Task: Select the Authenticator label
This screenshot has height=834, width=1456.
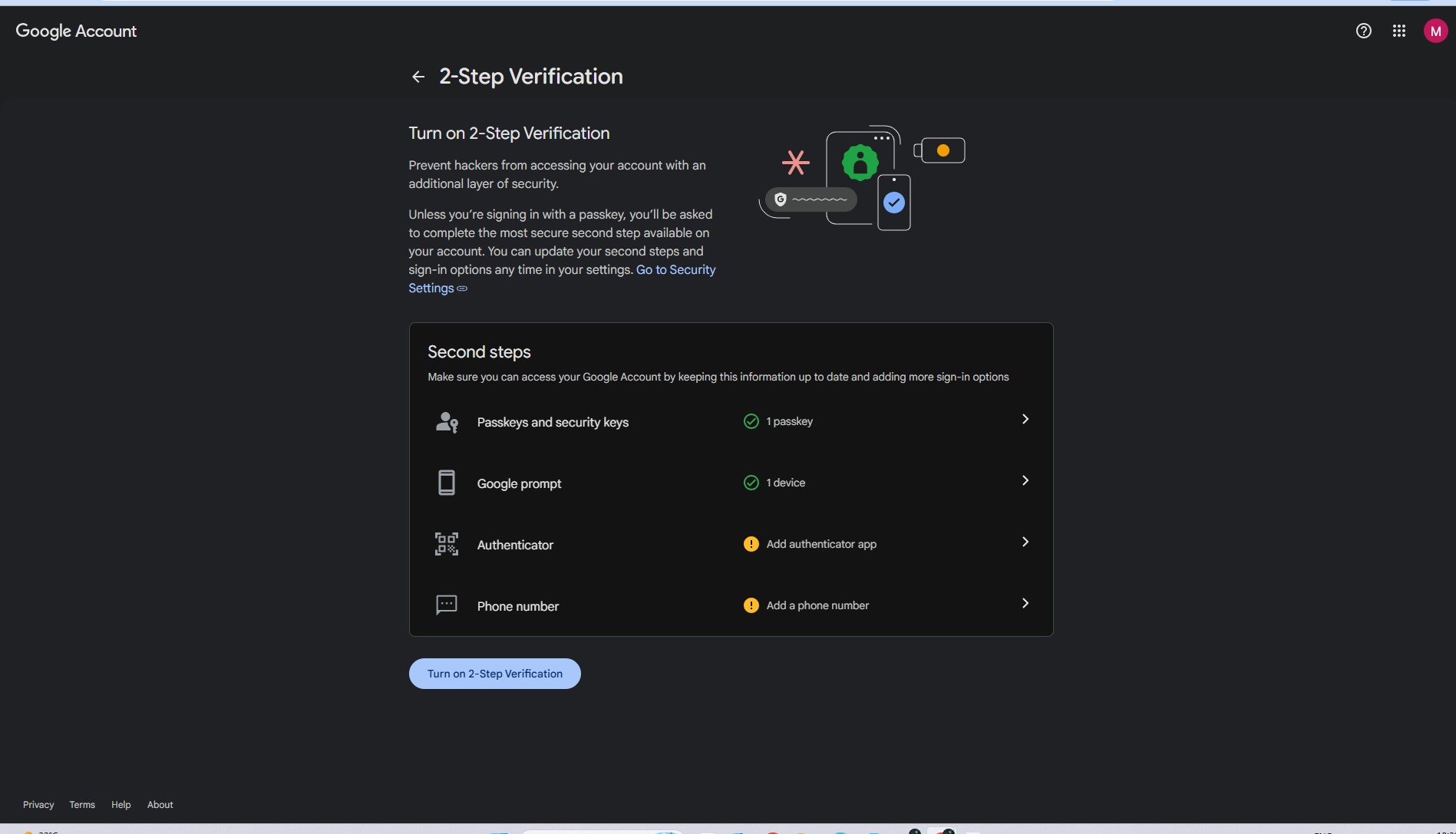Action: [515, 545]
